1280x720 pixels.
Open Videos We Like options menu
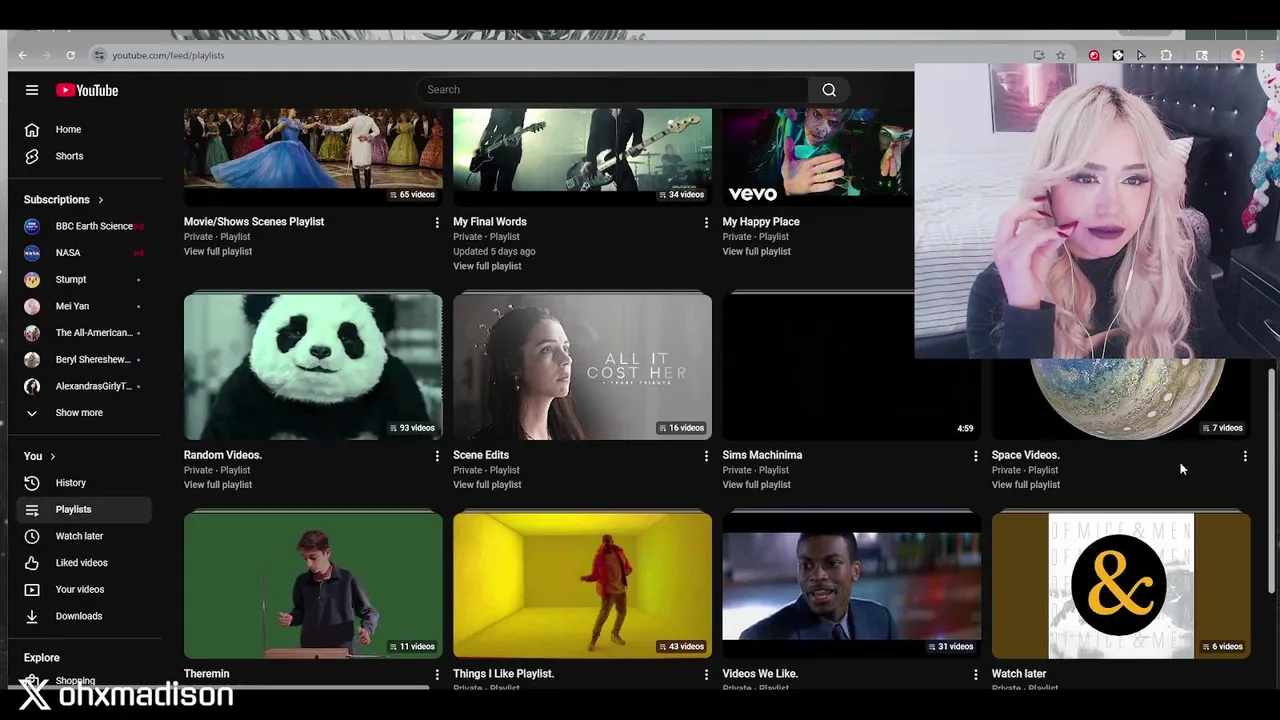pos(976,675)
